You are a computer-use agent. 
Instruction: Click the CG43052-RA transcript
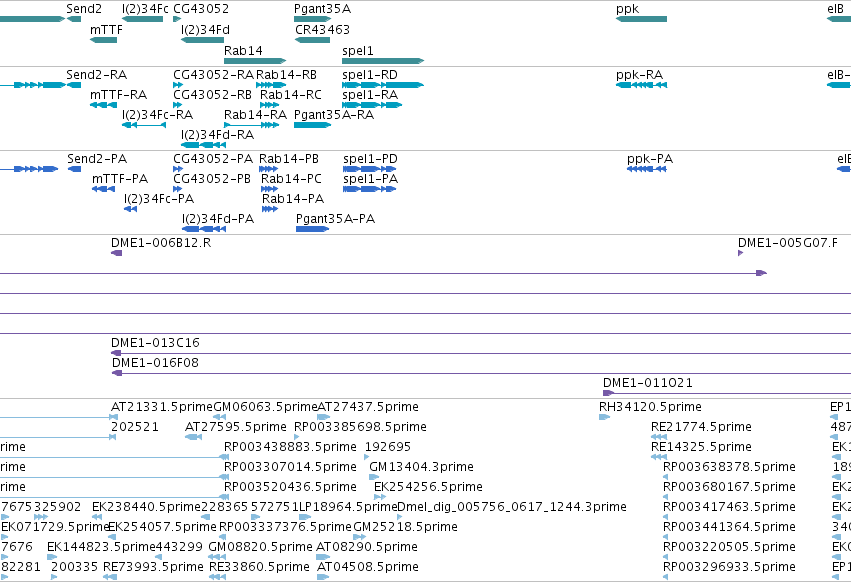tap(178, 85)
